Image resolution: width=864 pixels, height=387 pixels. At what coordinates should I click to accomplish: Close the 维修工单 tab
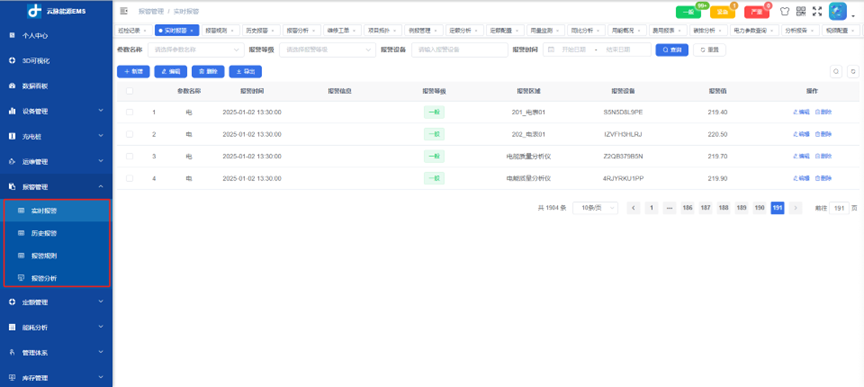353,31
